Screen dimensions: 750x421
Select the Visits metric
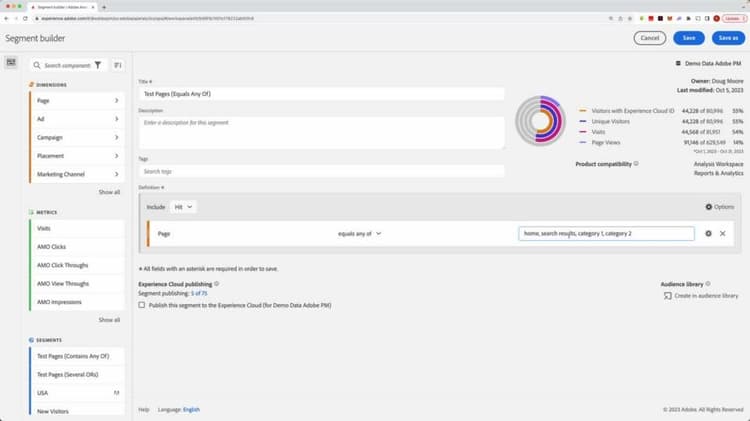click(x=77, y=228)
